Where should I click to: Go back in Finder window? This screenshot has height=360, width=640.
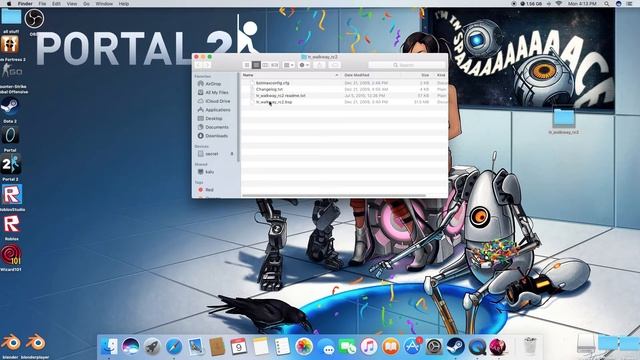click(199, 65)
